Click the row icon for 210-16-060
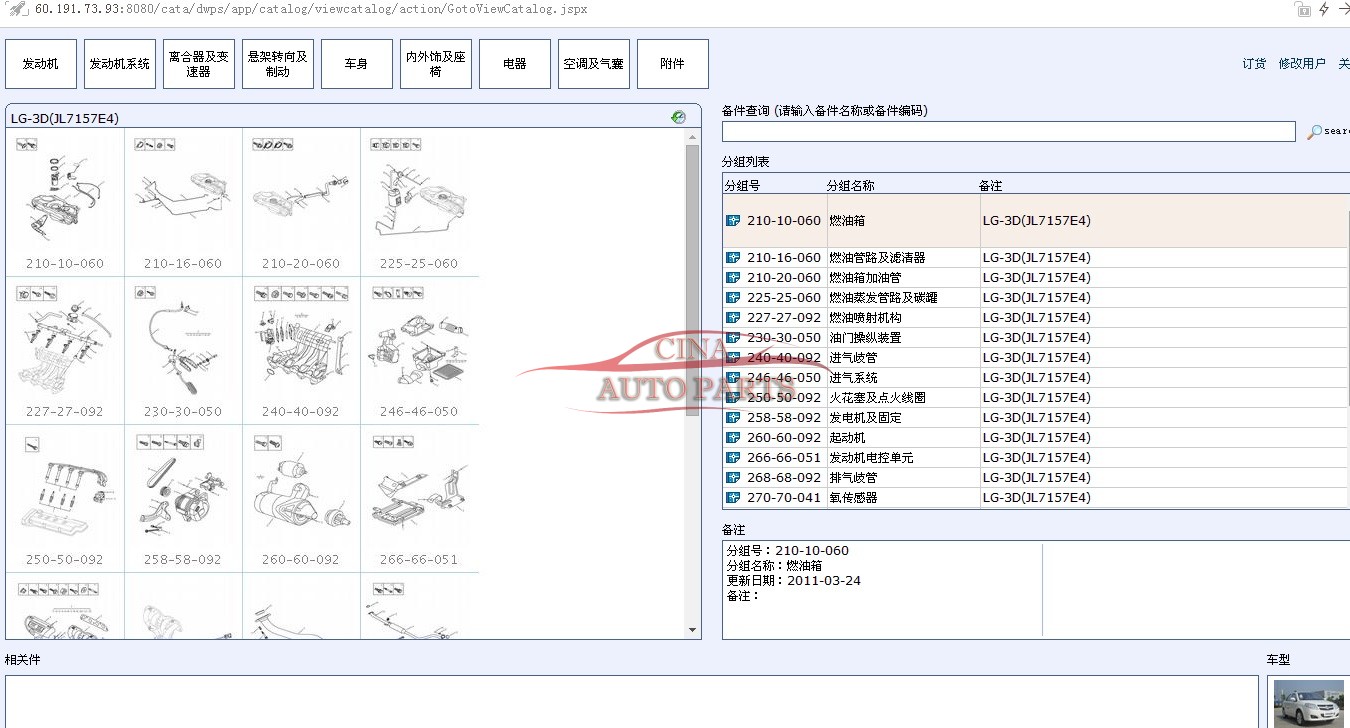The image size is (1350, 728). point(733,258)
